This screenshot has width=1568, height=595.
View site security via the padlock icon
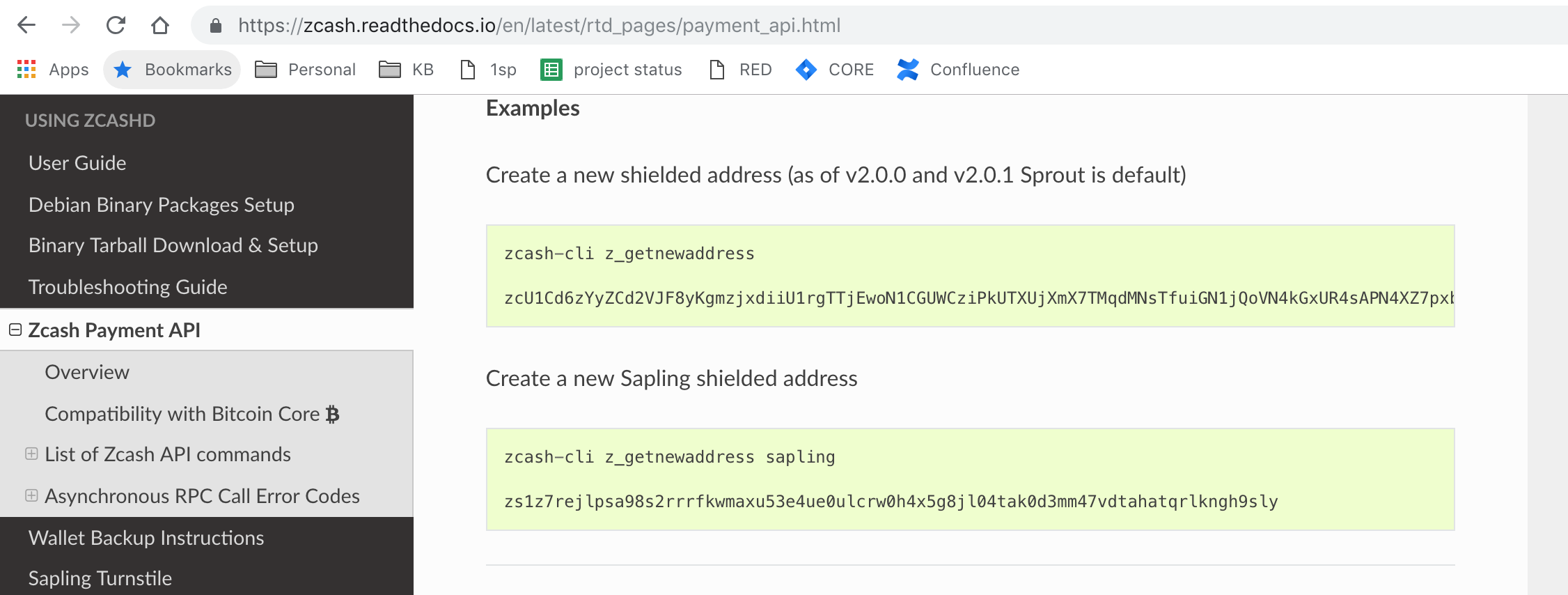pos(216,26)
